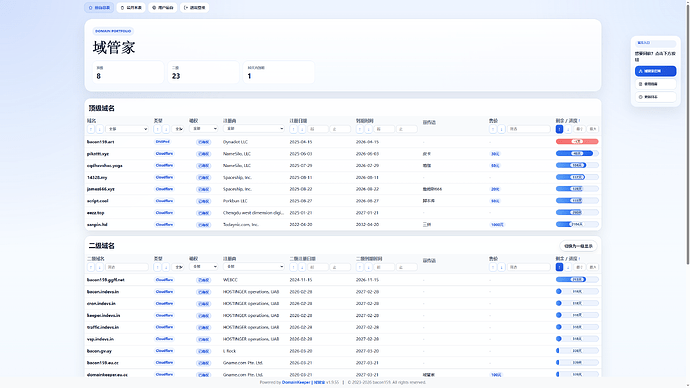690x388 pixels.
Task: Open the third tab with gear icon
Action: coord(163,7)
